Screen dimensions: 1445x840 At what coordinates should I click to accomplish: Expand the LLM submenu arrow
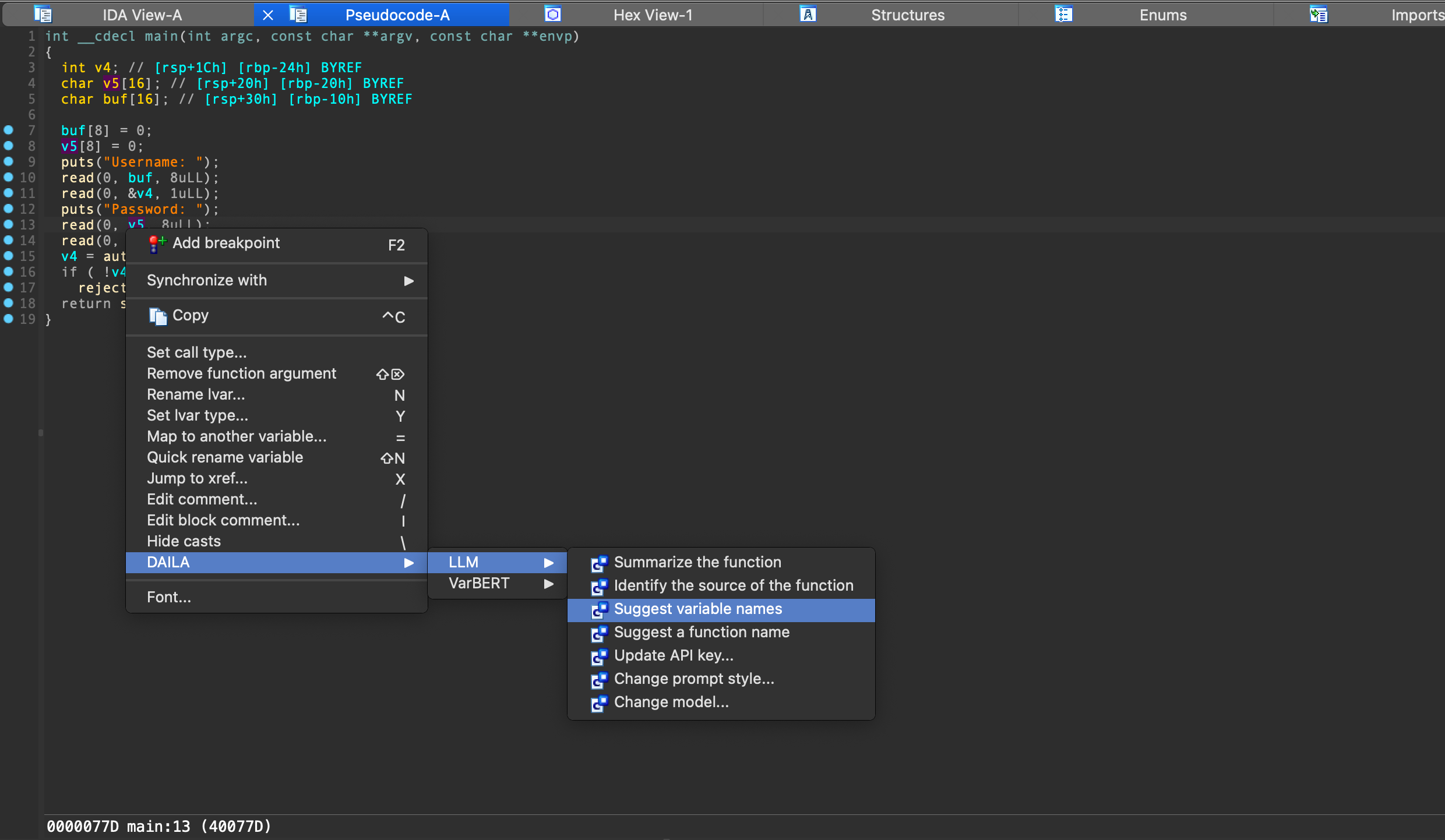[548, 563]
